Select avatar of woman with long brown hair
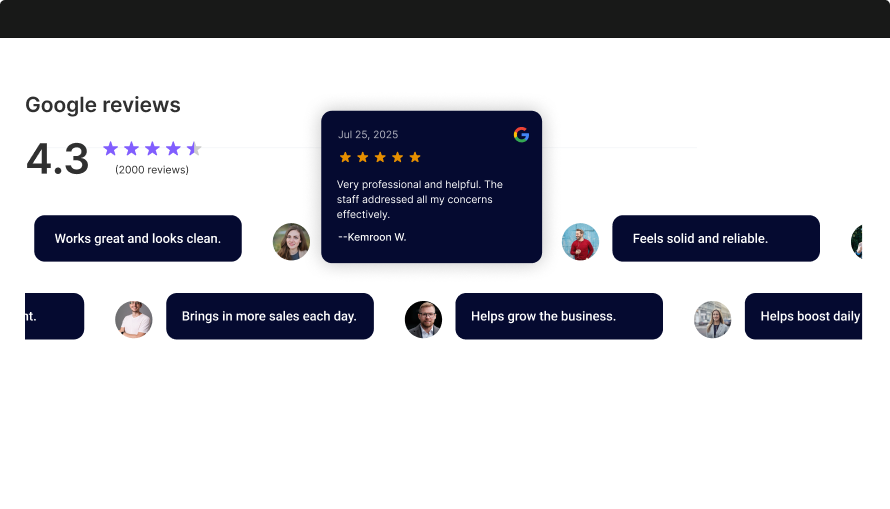890x509 pixels. tap(291, 241)
